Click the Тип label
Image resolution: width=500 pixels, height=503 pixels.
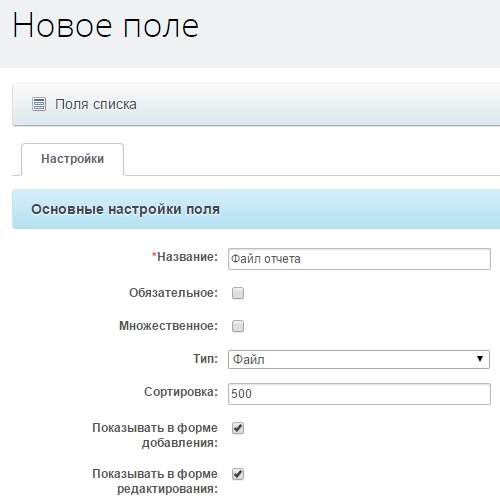tap(205, 359)
